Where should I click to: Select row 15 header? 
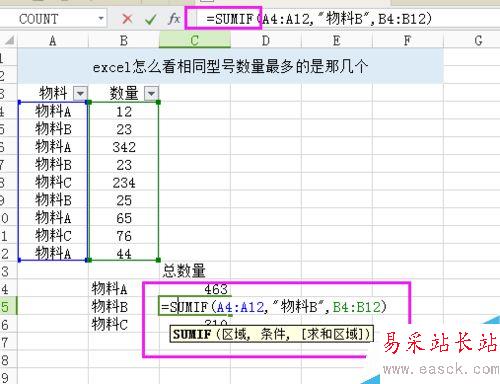point(8,306)
